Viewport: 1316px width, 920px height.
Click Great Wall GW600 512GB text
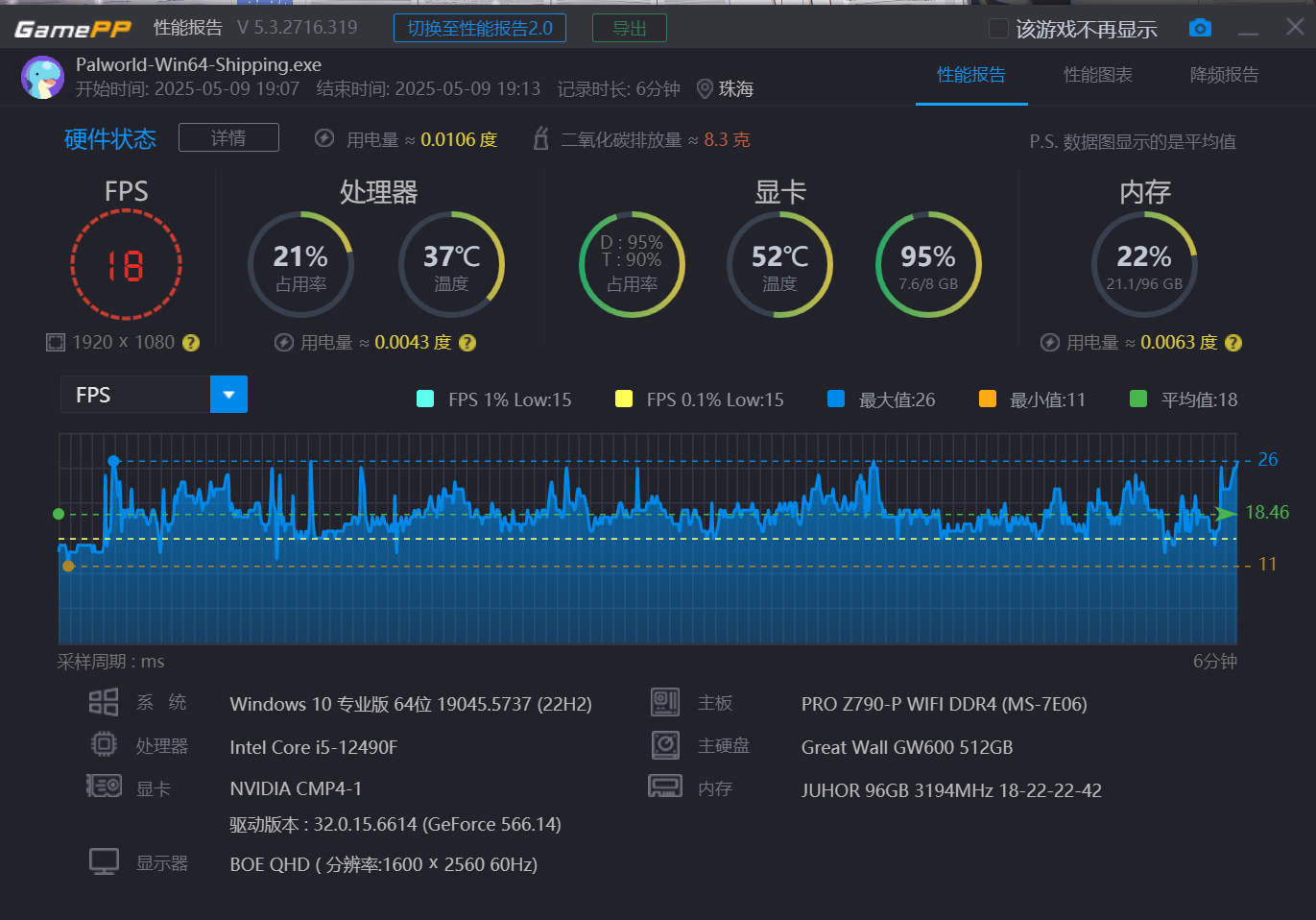907,747
